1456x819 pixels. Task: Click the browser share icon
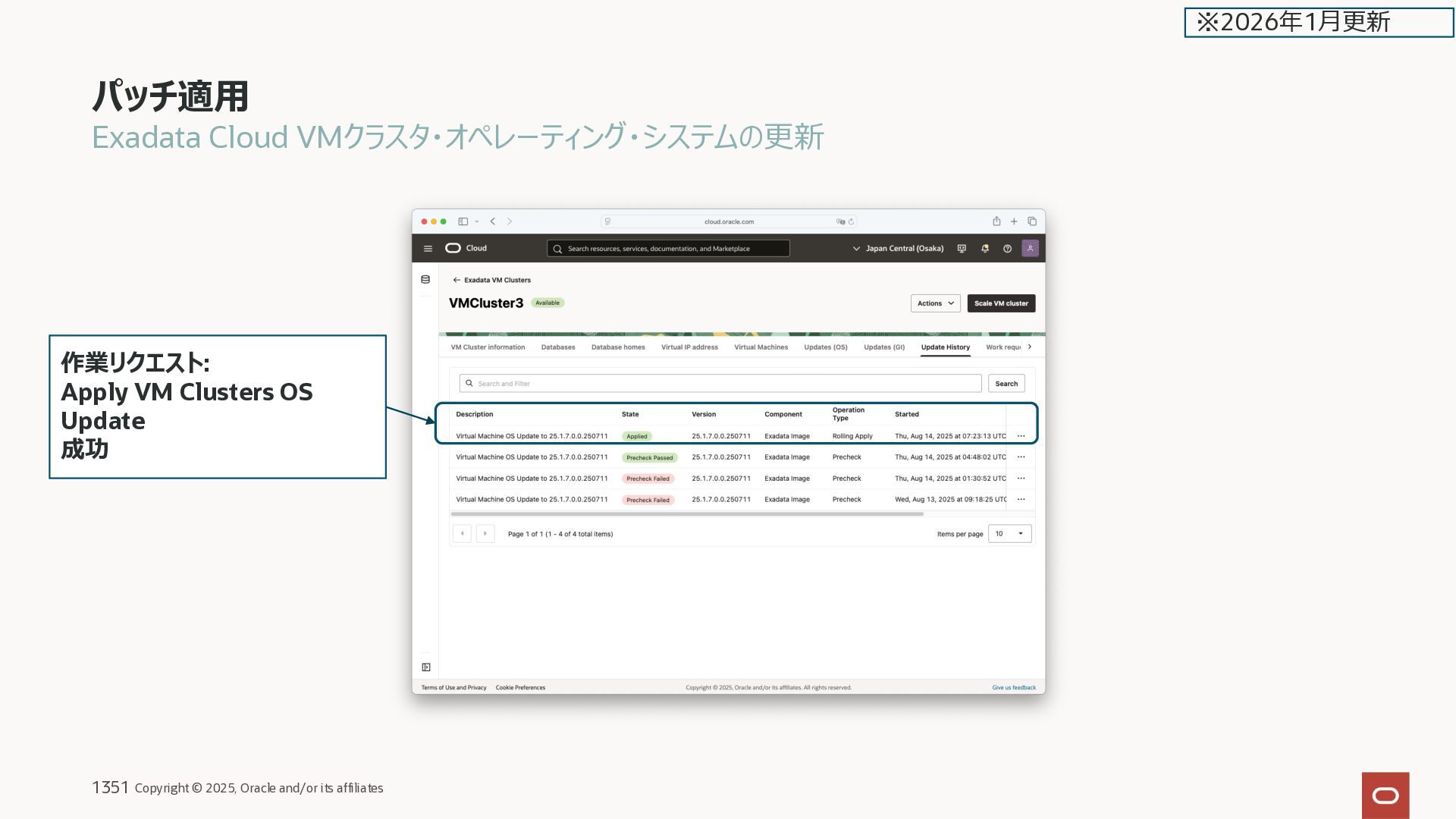[x=996, y=221]
